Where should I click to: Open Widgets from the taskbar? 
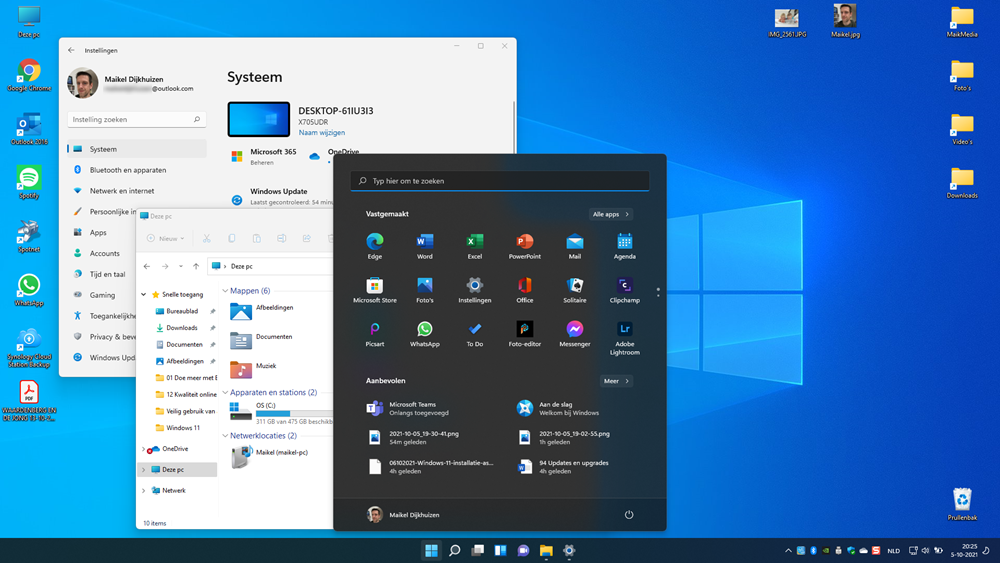pos(500,550)
